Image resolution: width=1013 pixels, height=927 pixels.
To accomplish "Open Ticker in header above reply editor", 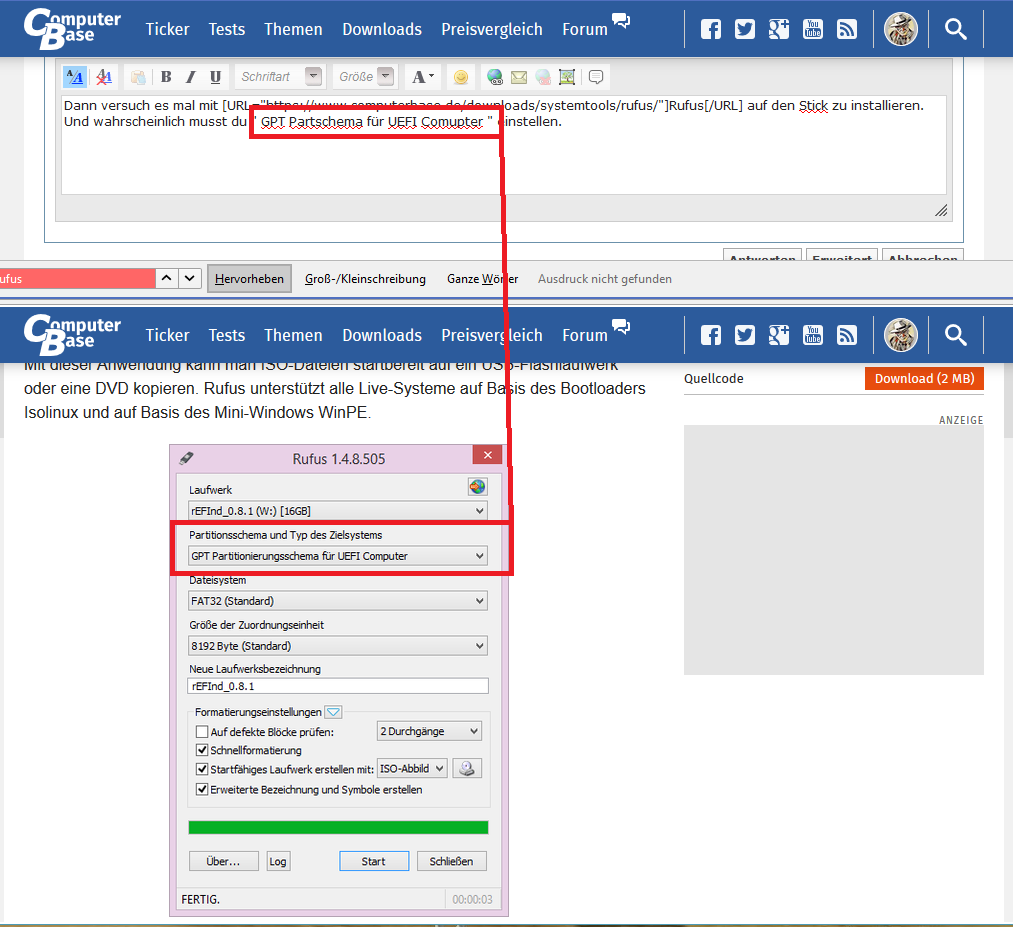I will (167, 29).
